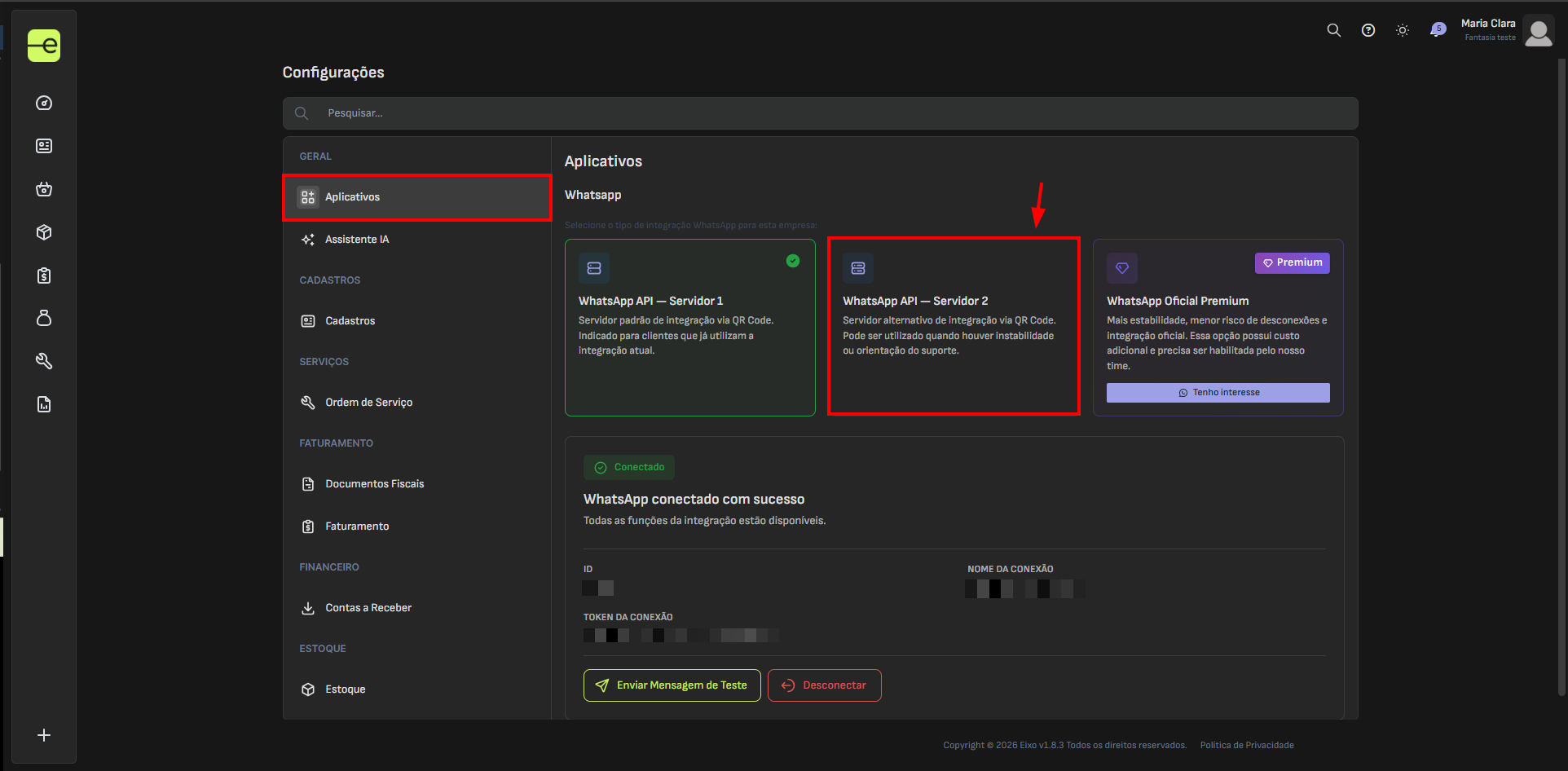The height and width of the screenshot is (771, 1568).
Task: Click green checkmark on Servidor 1 card
Action: 793,261
